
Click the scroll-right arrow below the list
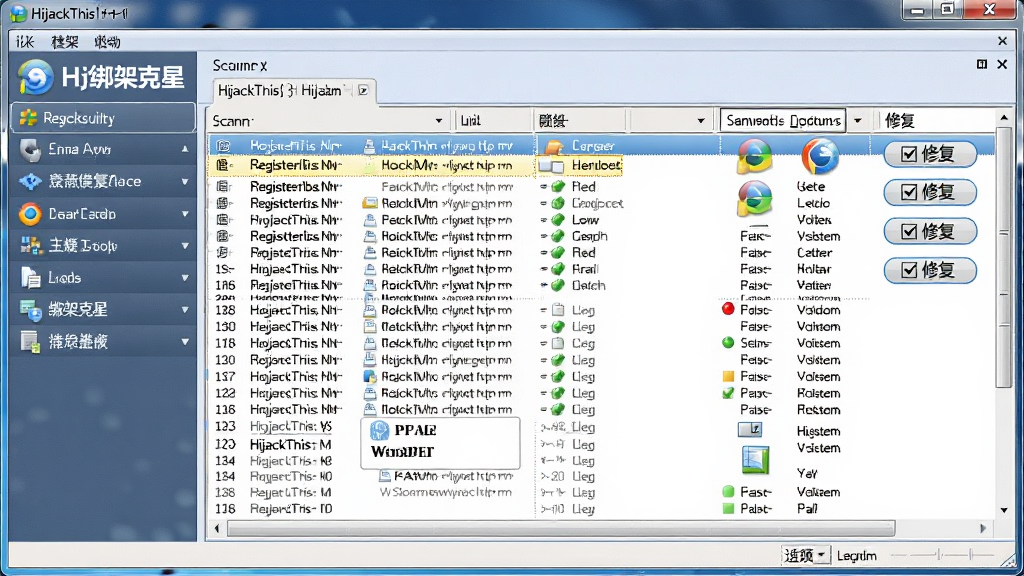pyautogui.click(x=983, y=528)
